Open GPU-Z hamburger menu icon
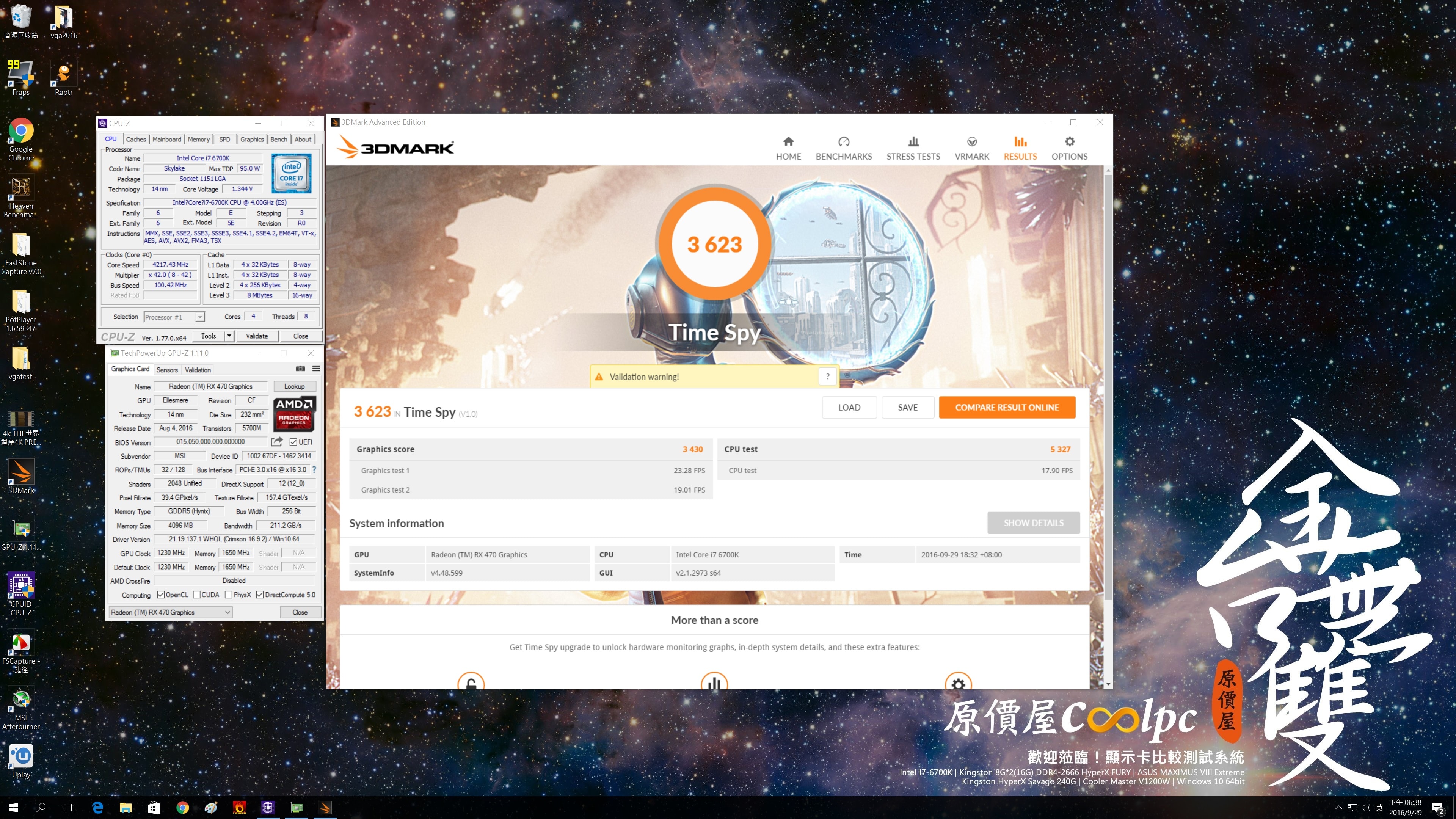The image size is (1456, 819). pyautogui.click(x=316, y=369)
